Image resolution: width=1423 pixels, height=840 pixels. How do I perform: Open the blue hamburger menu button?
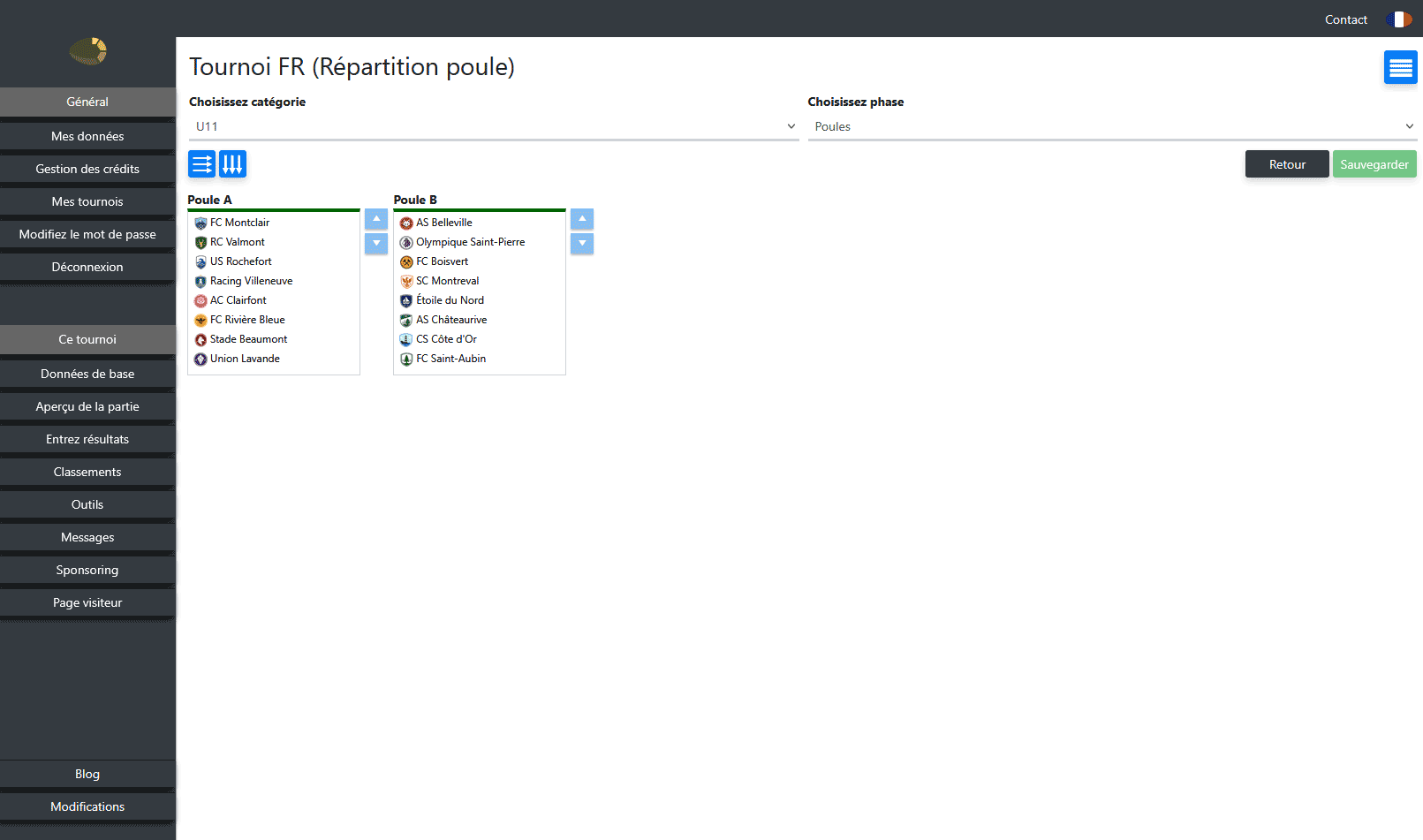point(1400,67)
